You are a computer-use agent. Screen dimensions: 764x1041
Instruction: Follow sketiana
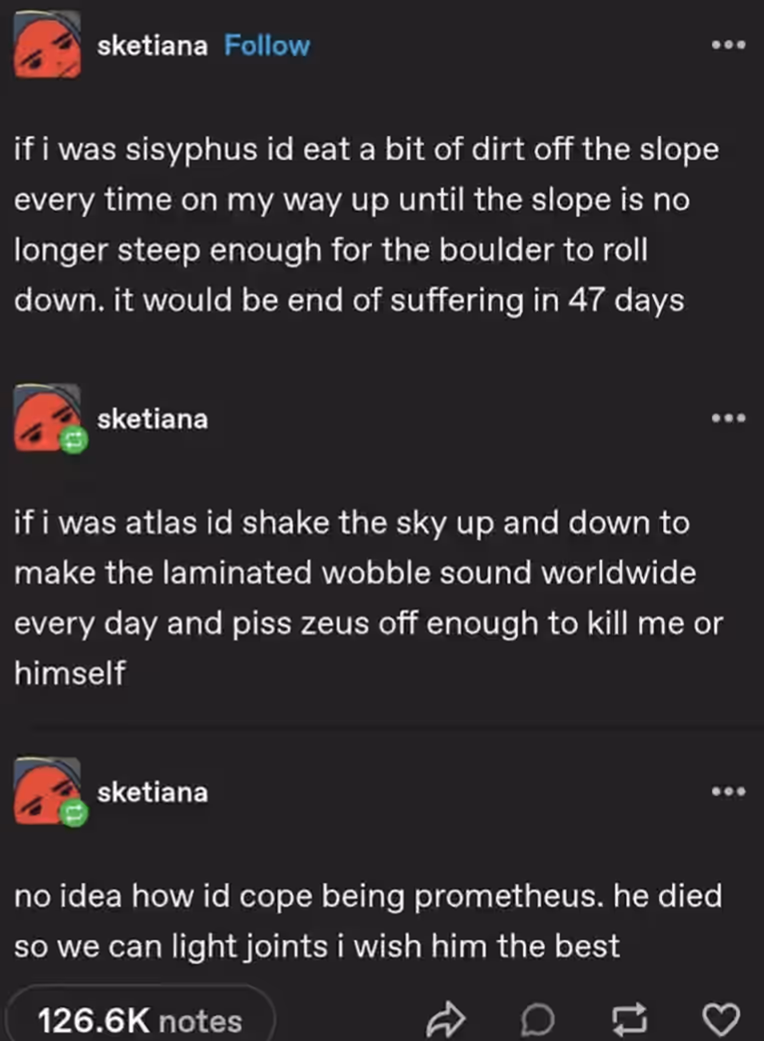click(267, 46)
